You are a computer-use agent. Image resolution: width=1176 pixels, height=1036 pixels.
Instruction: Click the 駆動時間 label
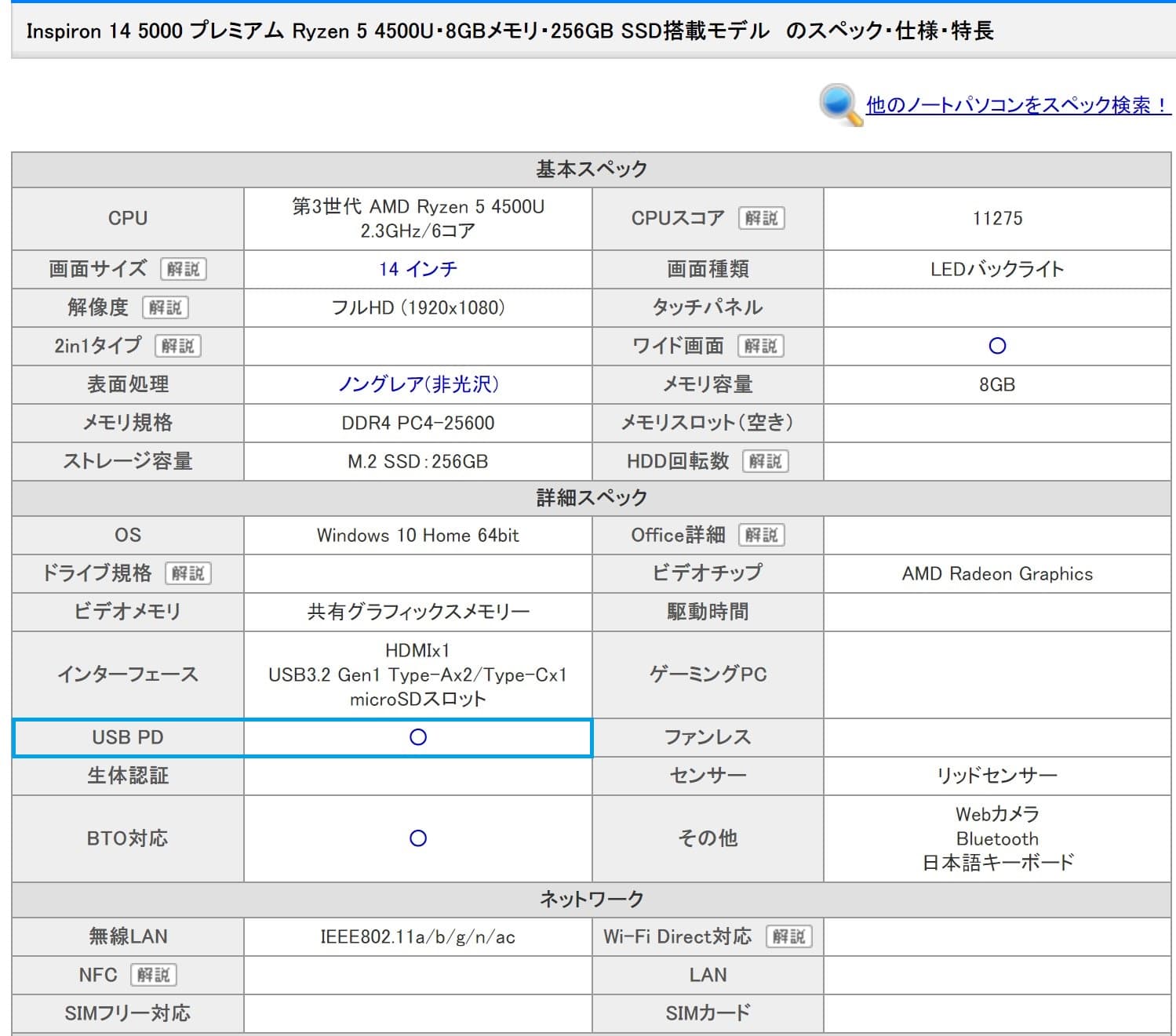tap(708, 612)
